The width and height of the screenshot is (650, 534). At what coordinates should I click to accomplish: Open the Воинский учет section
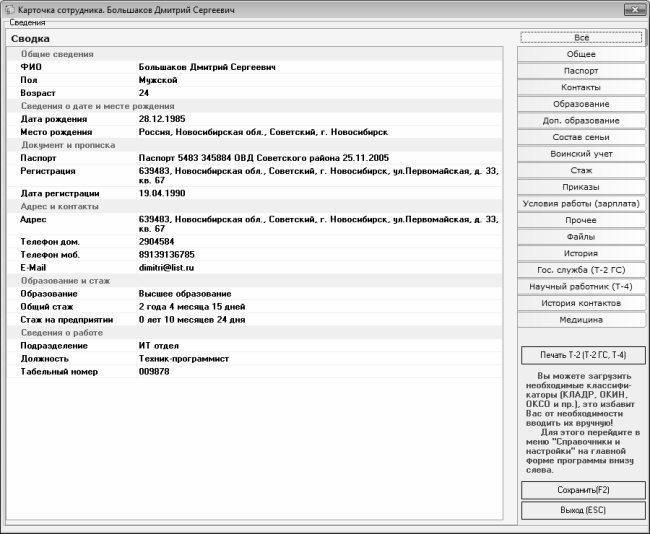click(581, 154)
